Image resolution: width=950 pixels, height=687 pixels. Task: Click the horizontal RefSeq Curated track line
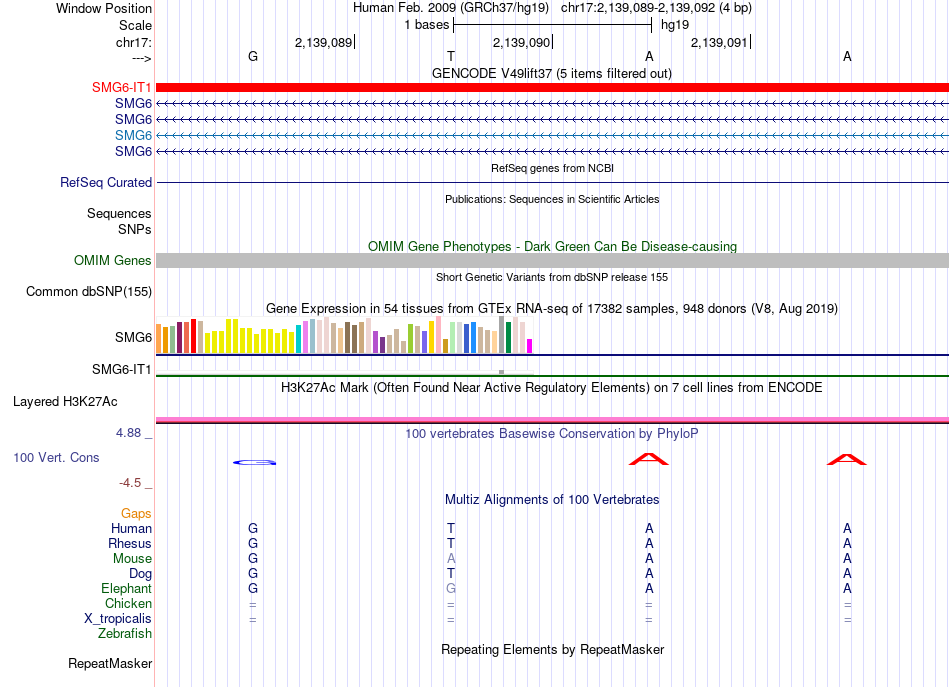[x=552, y=182]
